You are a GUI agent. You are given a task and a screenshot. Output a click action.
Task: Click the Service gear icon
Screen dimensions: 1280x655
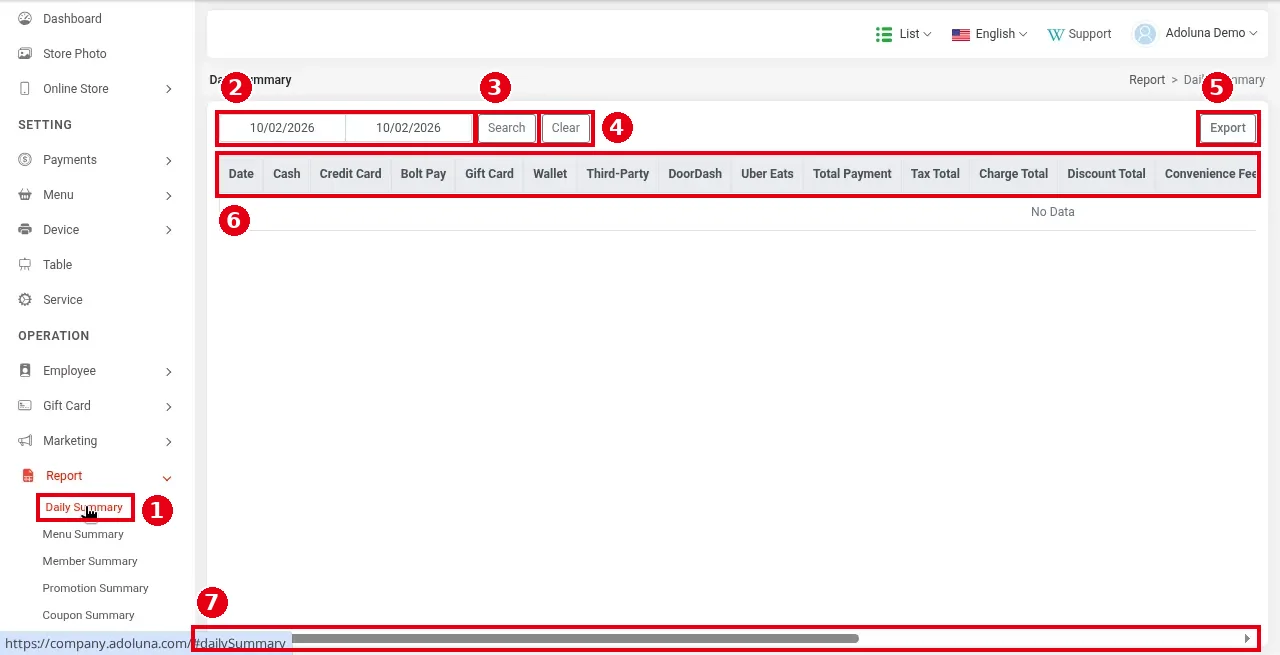click(x=25, y=300)
